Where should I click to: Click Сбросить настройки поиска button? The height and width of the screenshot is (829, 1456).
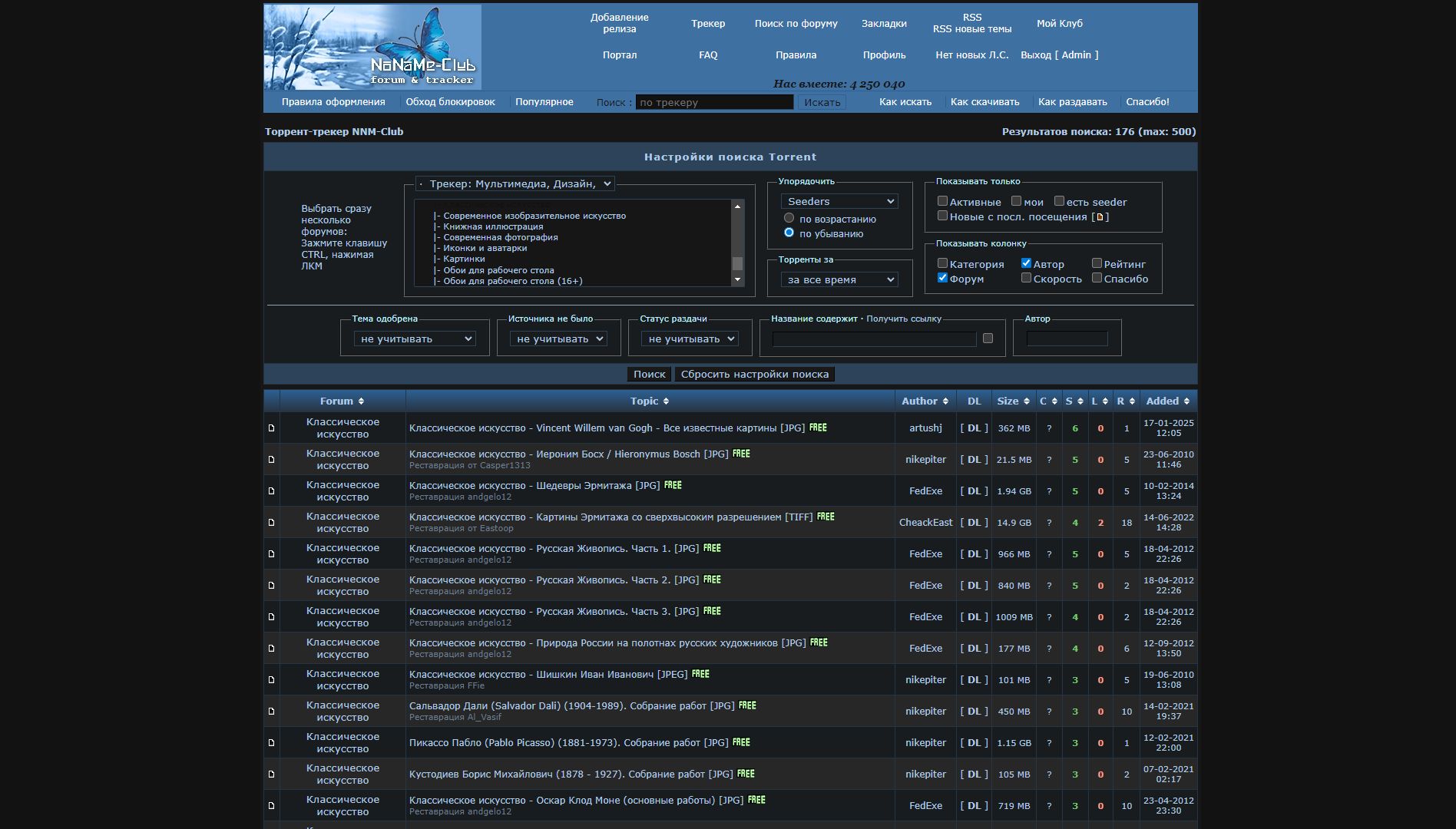click(755, 374)
